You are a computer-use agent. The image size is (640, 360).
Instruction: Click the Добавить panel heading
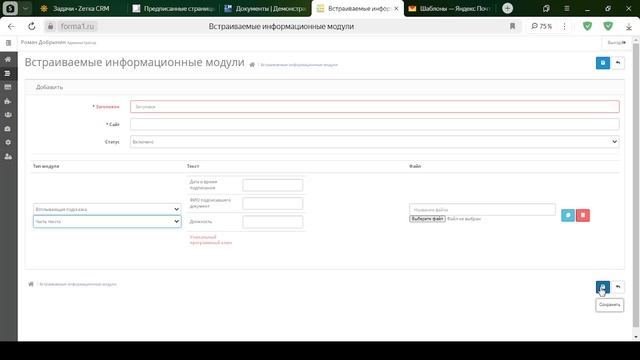[x=49, y=87]
